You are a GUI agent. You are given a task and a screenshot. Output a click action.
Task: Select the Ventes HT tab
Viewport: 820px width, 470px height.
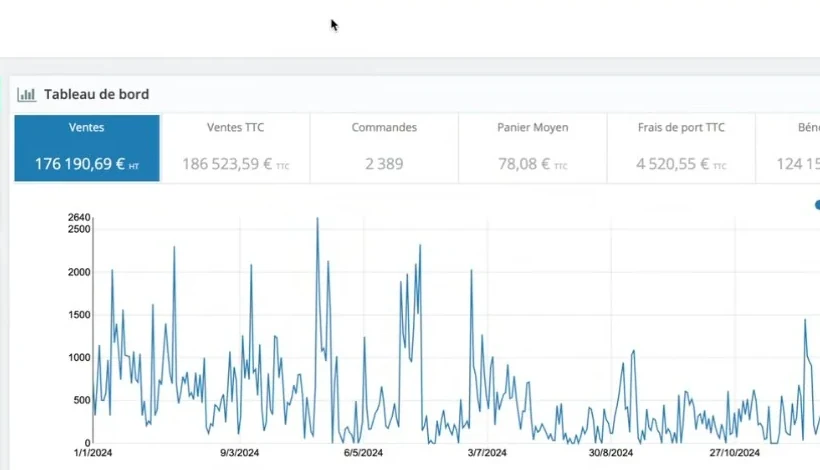[x=87, y=148]
